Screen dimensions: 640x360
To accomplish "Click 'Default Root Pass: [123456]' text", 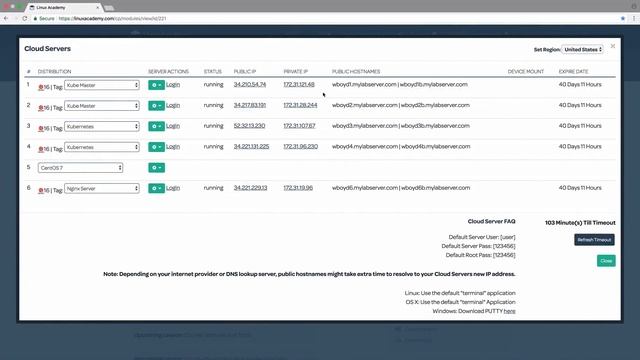I will click(x=480, y=255).
